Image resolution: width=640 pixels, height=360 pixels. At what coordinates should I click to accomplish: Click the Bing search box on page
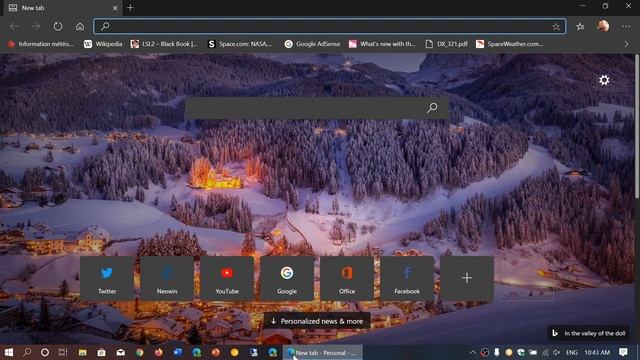coord(317,108)
